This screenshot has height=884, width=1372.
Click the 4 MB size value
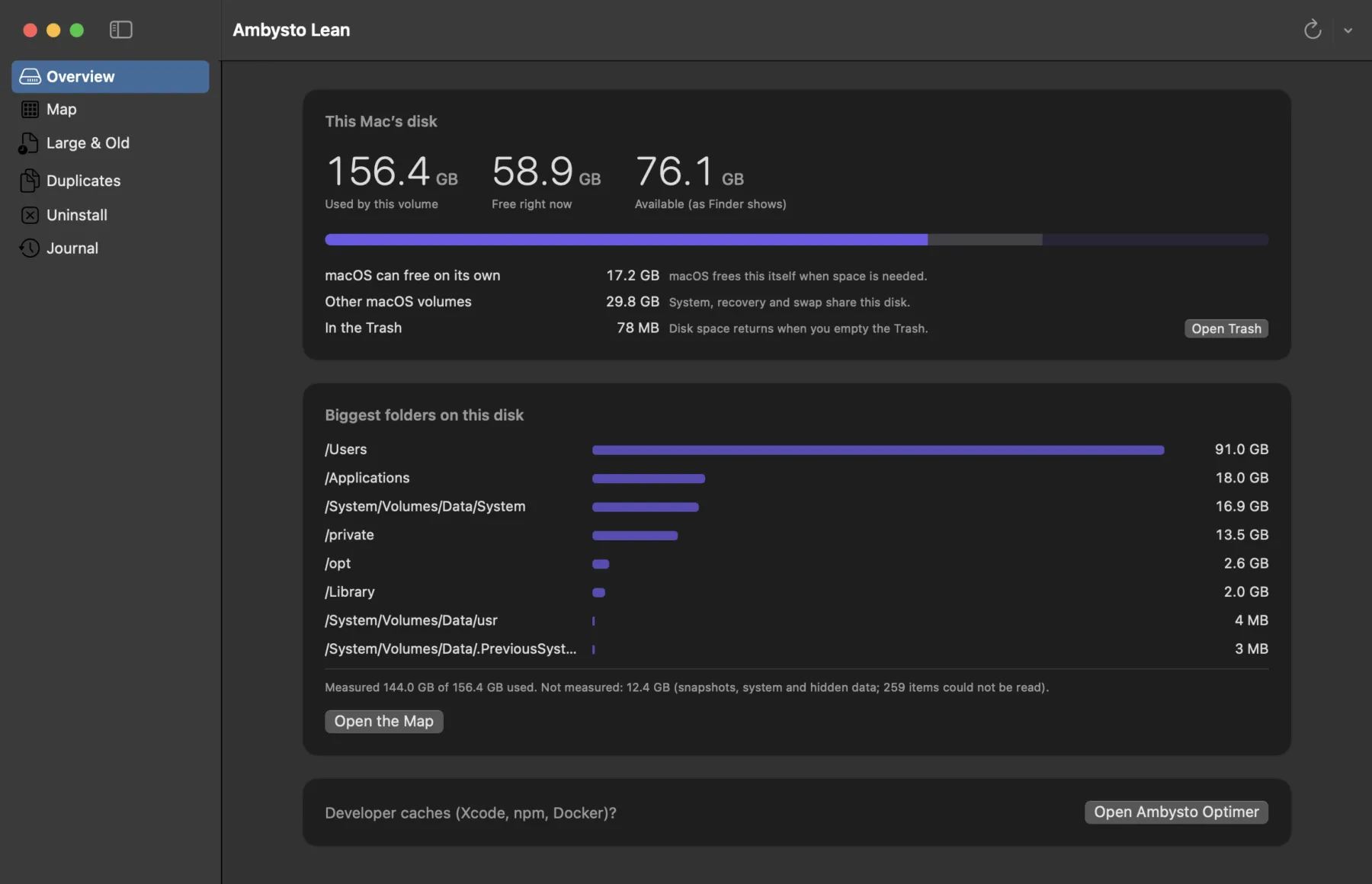(x=1252, y=620)
